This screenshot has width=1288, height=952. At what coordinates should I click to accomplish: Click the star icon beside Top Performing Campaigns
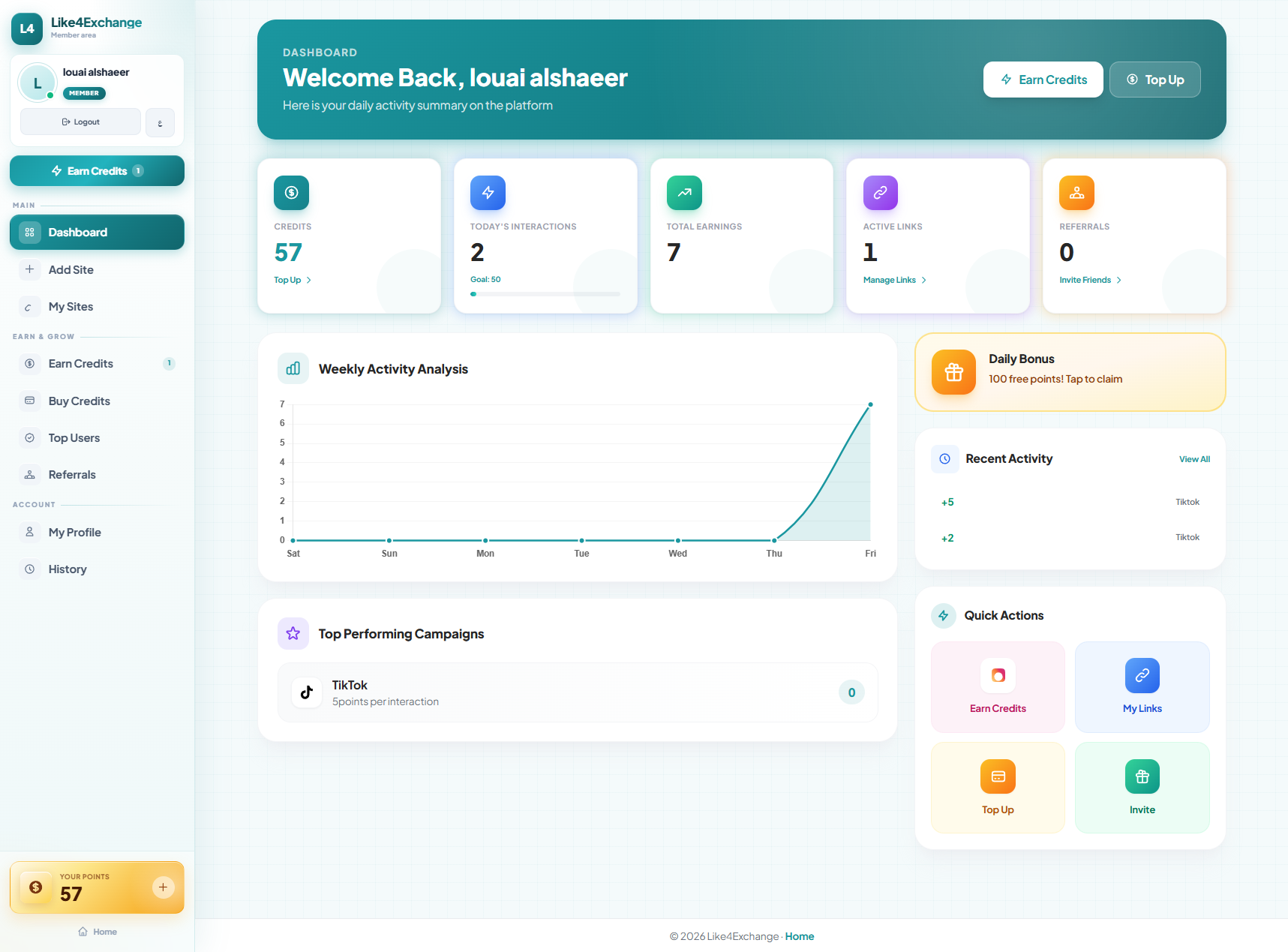(293, 634)
